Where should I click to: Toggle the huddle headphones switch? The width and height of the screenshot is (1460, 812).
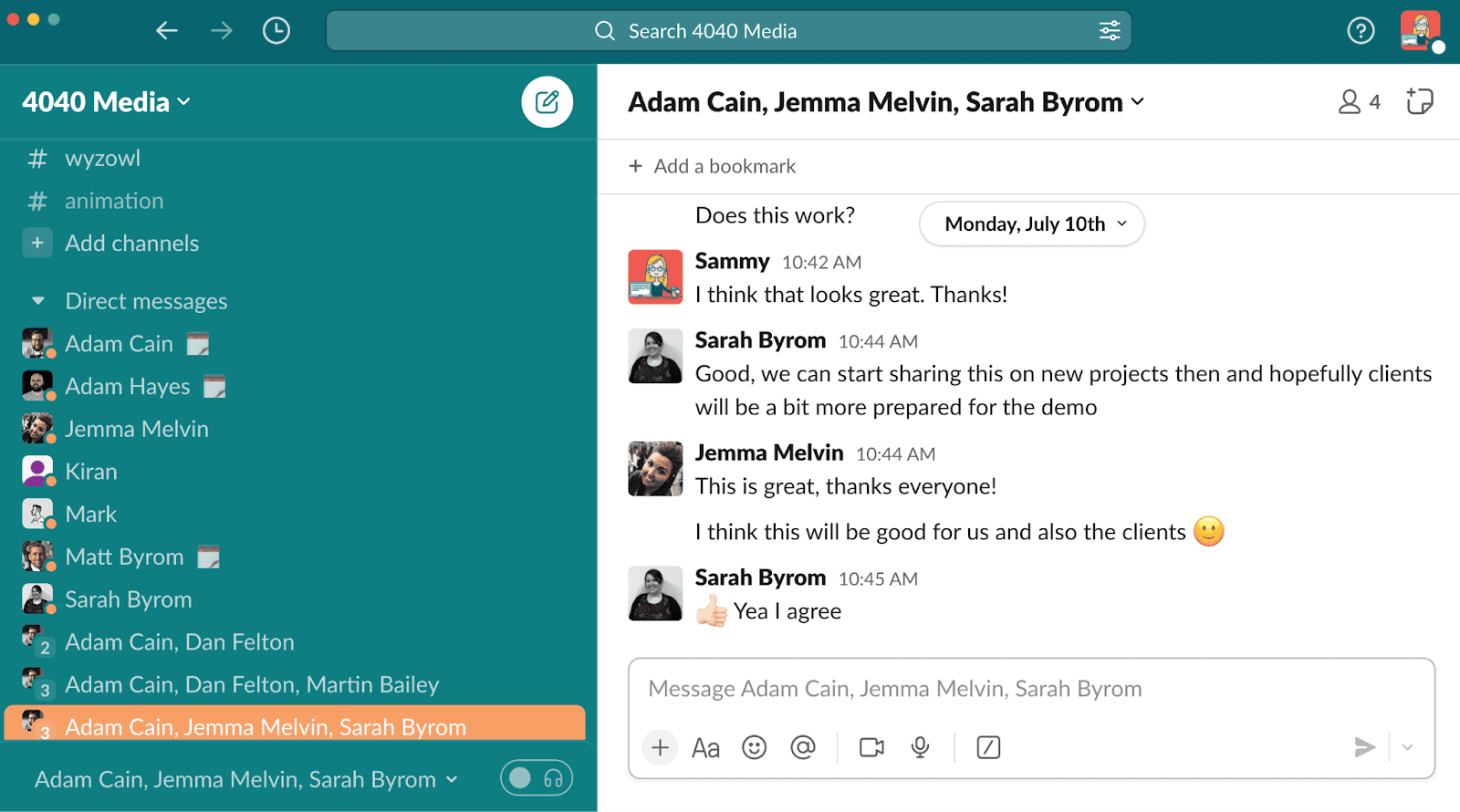click(x=537, y=778)
